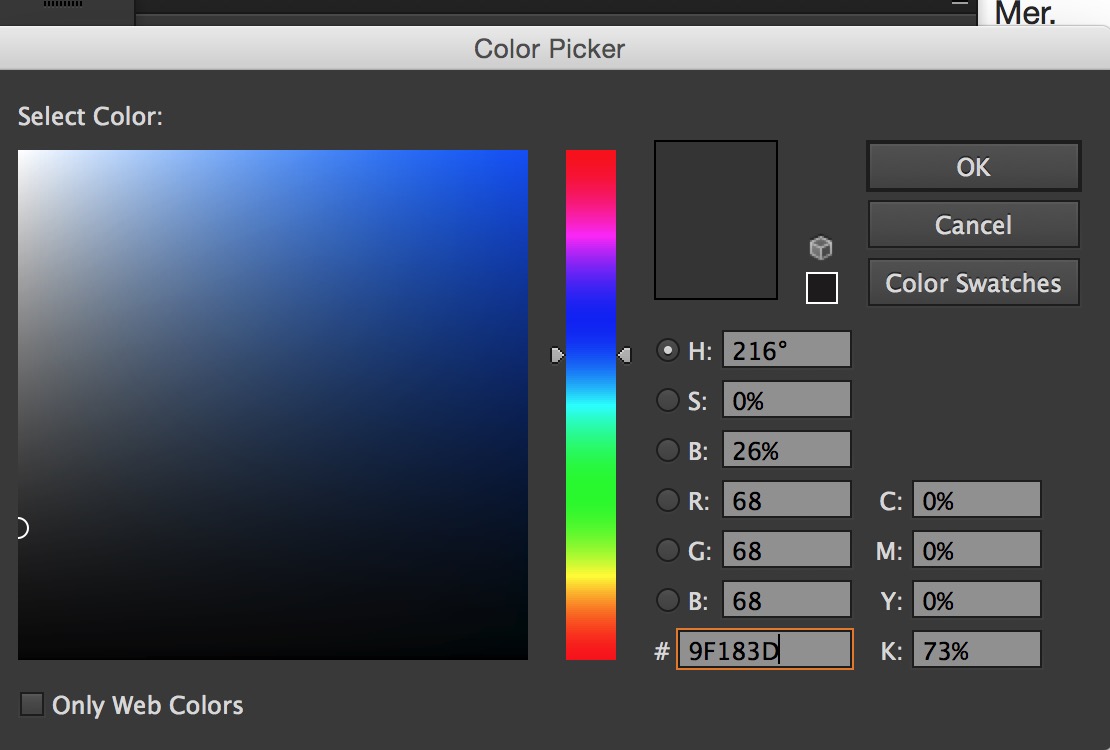Click the web-safe color swatch below the cube
Screen dimensions: 1110x750
(822, 288)
